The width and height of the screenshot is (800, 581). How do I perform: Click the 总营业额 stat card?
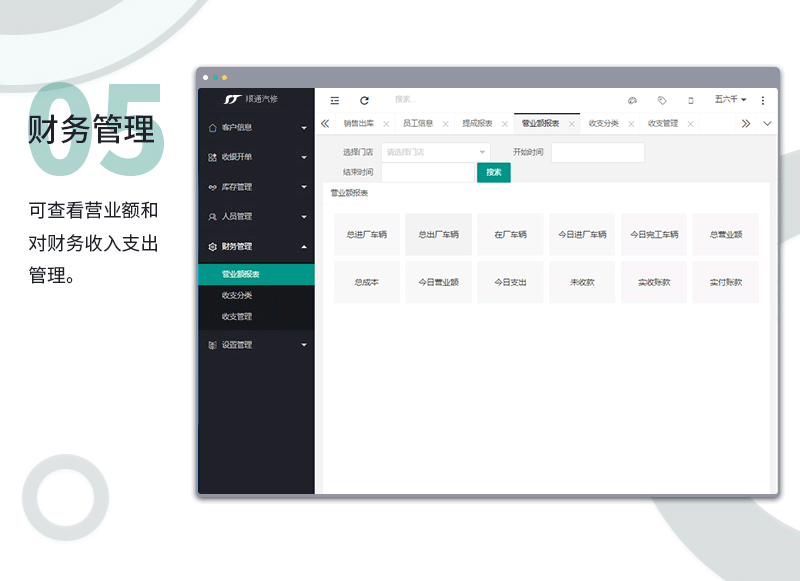click(725, 234)
